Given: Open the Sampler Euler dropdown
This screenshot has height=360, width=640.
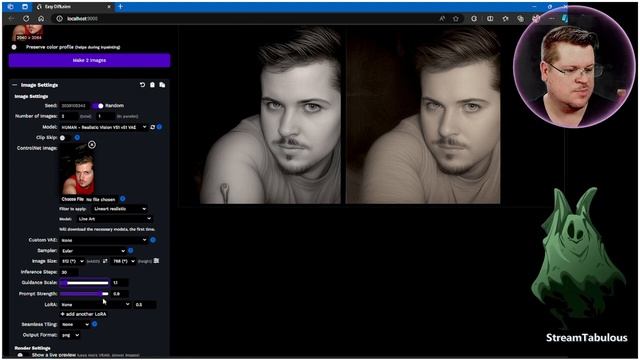Looking at the screenshot, I should click(x=93, y=251).
